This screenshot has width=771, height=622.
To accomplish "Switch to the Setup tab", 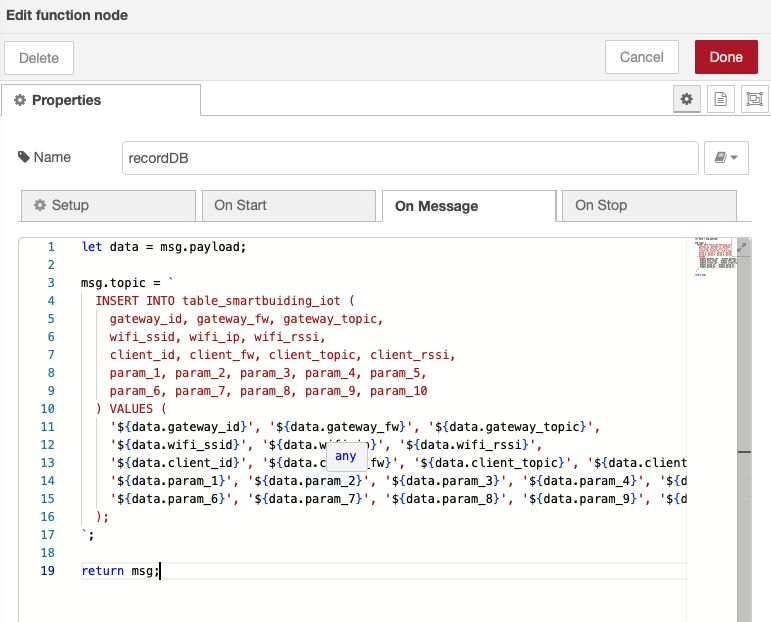I will point(108,206).
